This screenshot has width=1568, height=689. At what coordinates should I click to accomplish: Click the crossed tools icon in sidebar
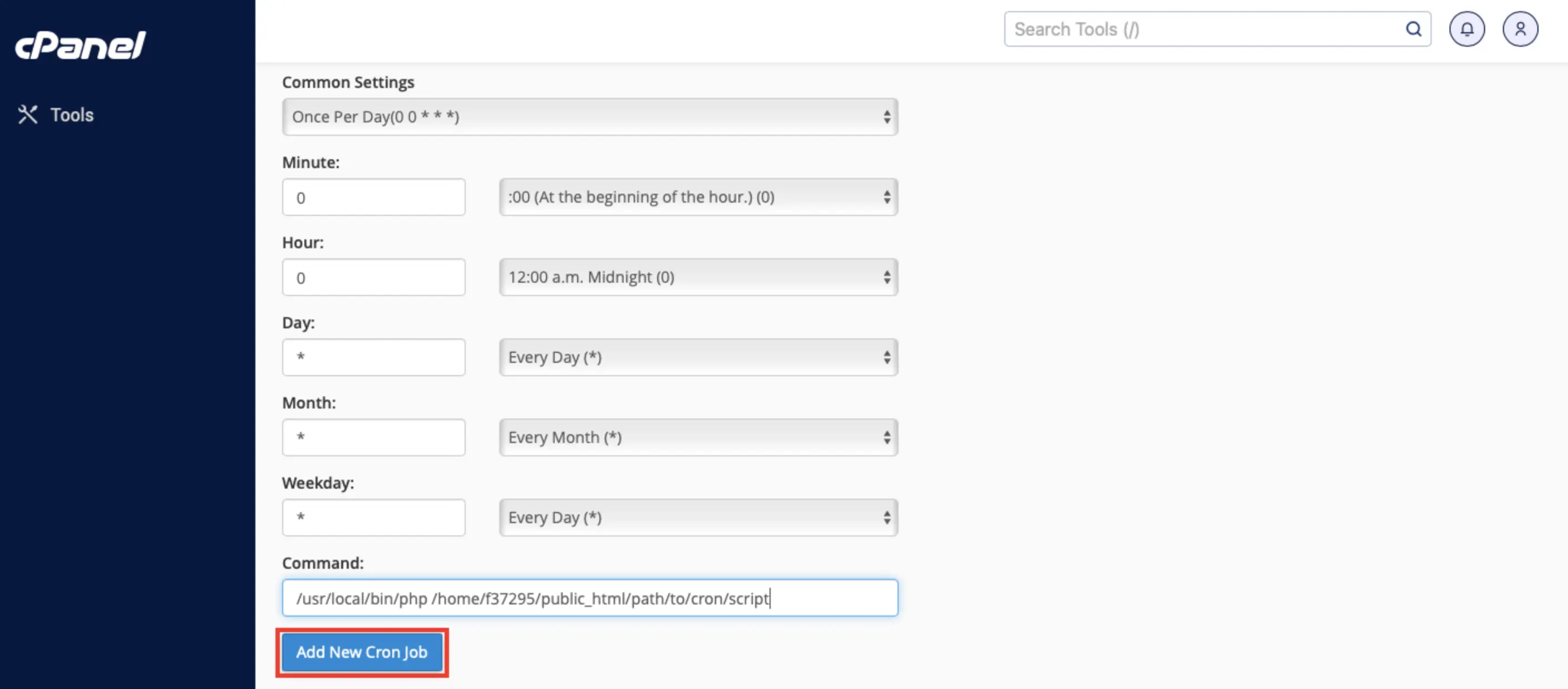(27, 115)
